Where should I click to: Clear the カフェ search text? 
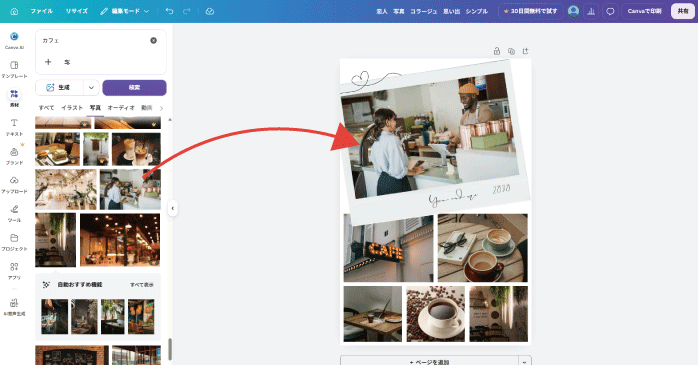tap(154, 41)
